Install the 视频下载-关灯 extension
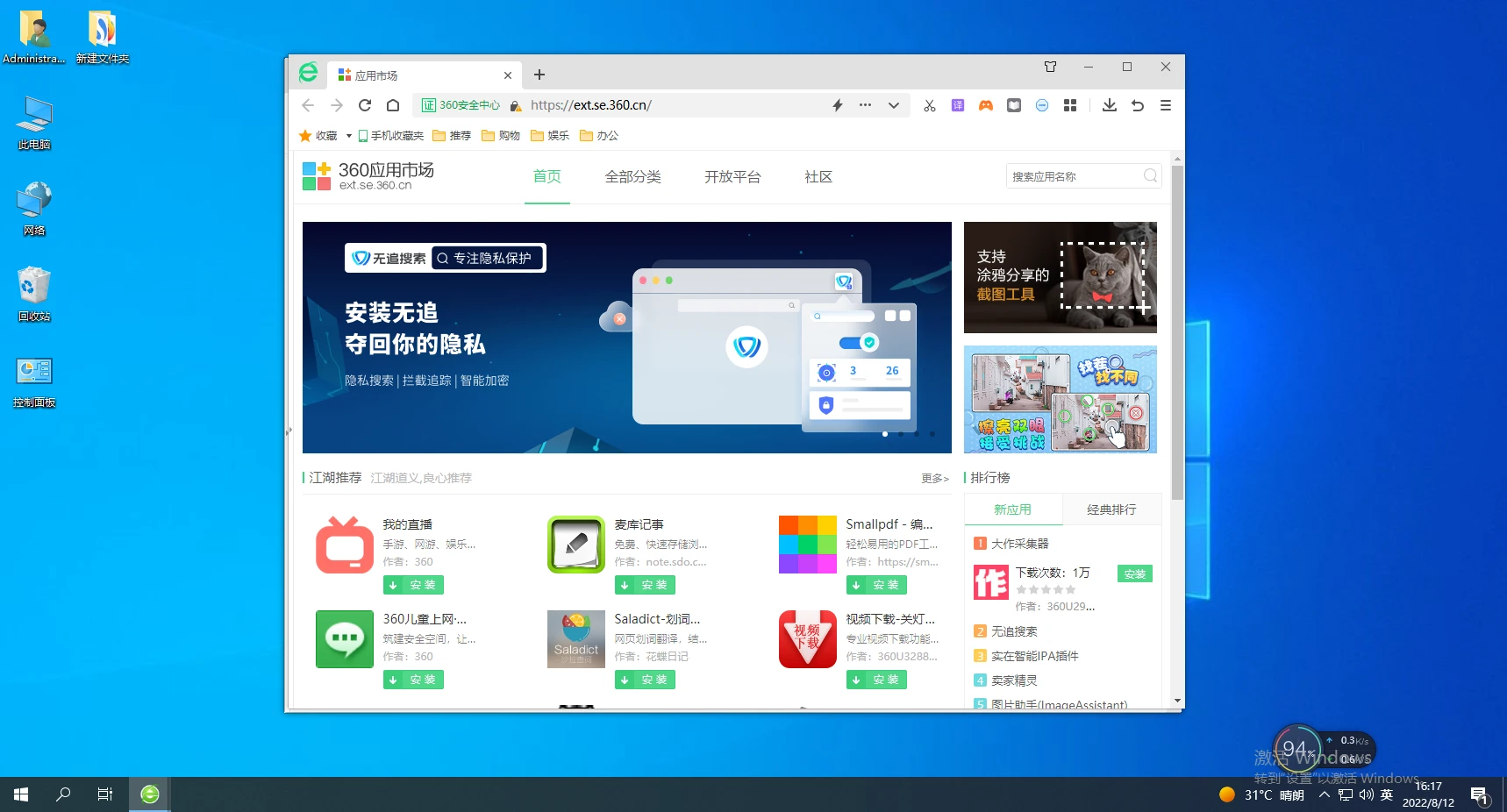Viewport: 1507px width, 812px height. click(x=876, y=680)
